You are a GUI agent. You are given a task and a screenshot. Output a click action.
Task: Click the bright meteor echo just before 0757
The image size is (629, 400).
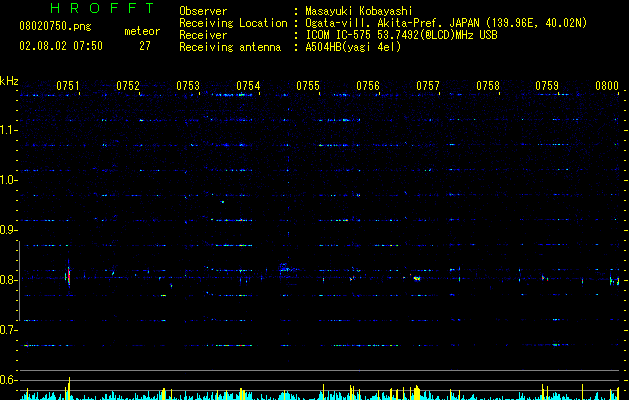pyautogui.click(x=416, y=278)
